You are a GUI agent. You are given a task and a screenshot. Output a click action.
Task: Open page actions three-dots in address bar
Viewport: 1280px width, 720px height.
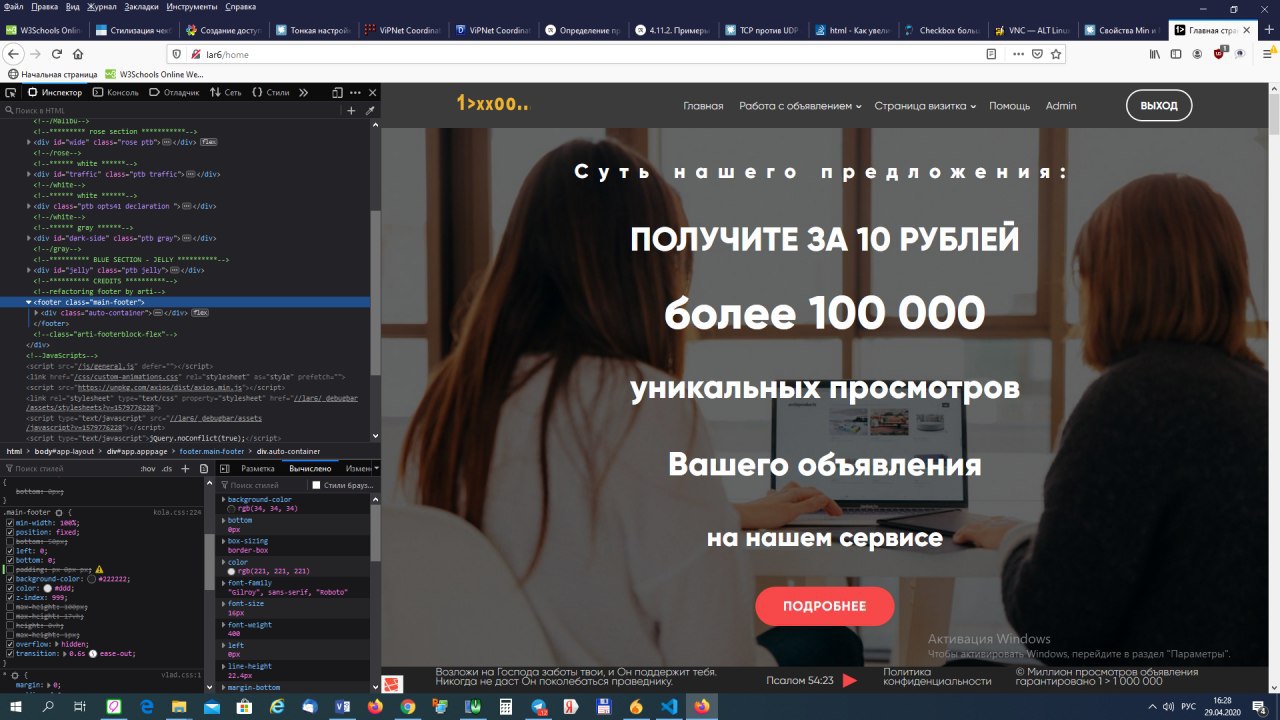pos(1019,54)
